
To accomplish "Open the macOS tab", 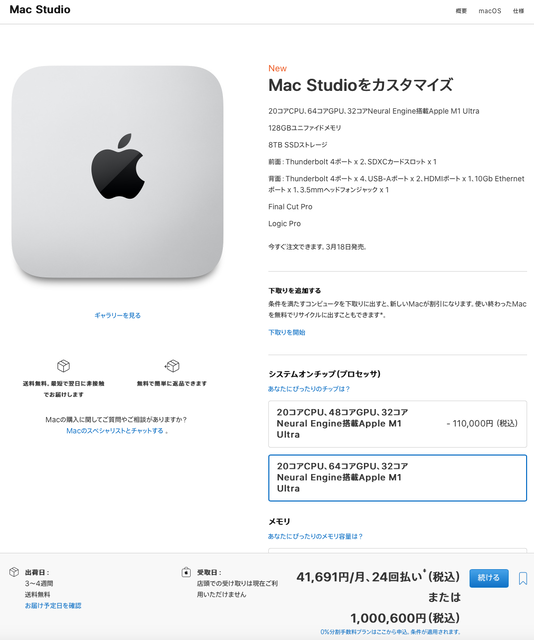I will (x=490, y=11).
